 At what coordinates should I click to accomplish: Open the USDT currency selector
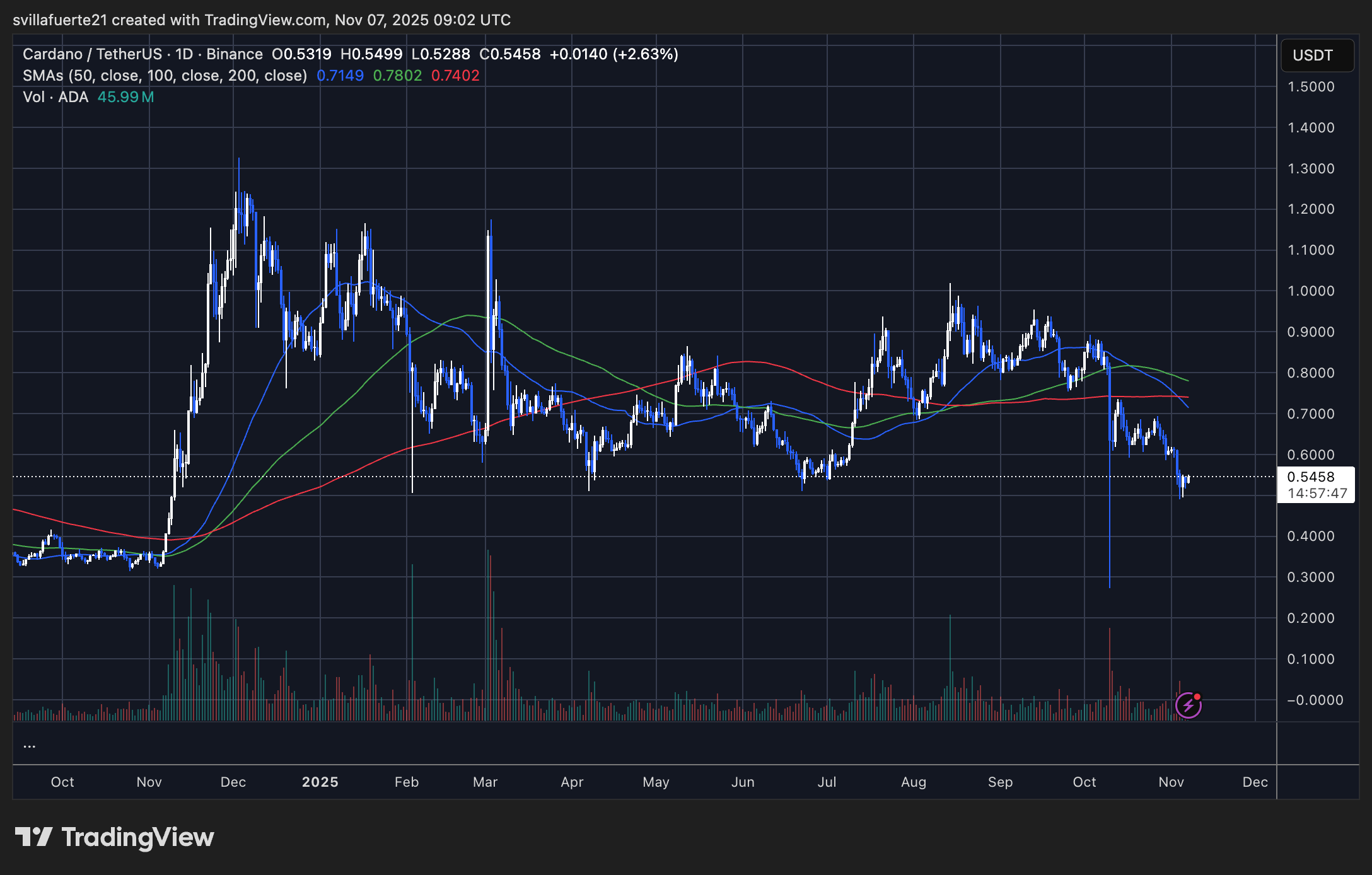click(x=1317, y=55)
